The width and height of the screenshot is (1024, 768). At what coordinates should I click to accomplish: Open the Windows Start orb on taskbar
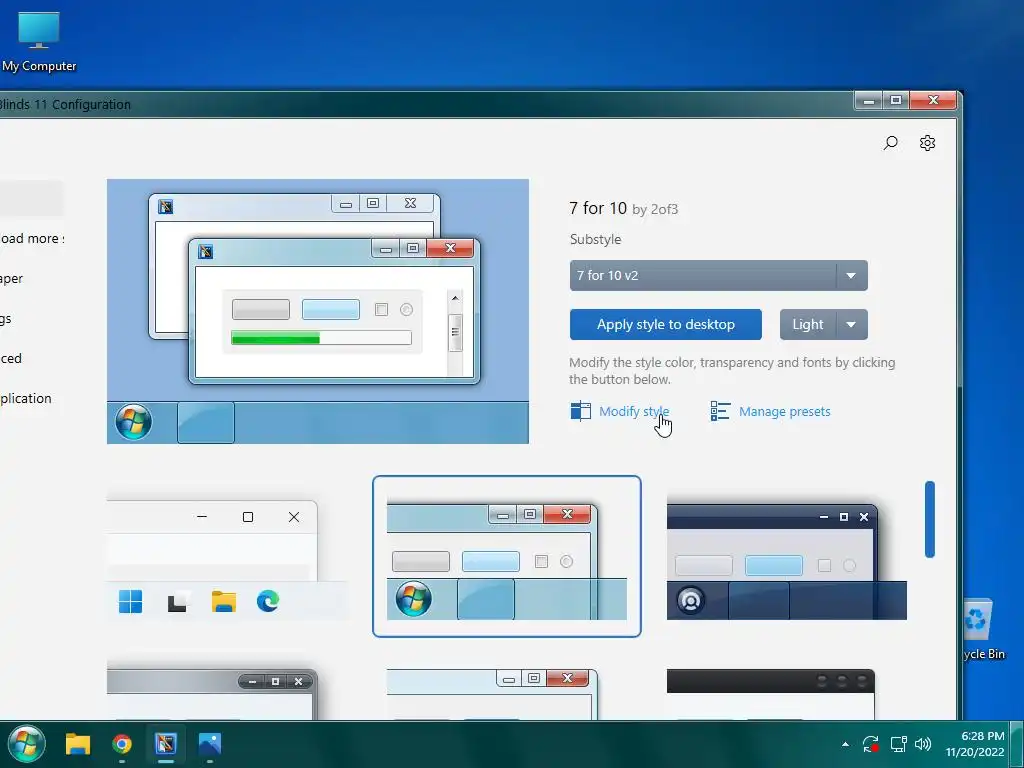(x=26, y=744)
